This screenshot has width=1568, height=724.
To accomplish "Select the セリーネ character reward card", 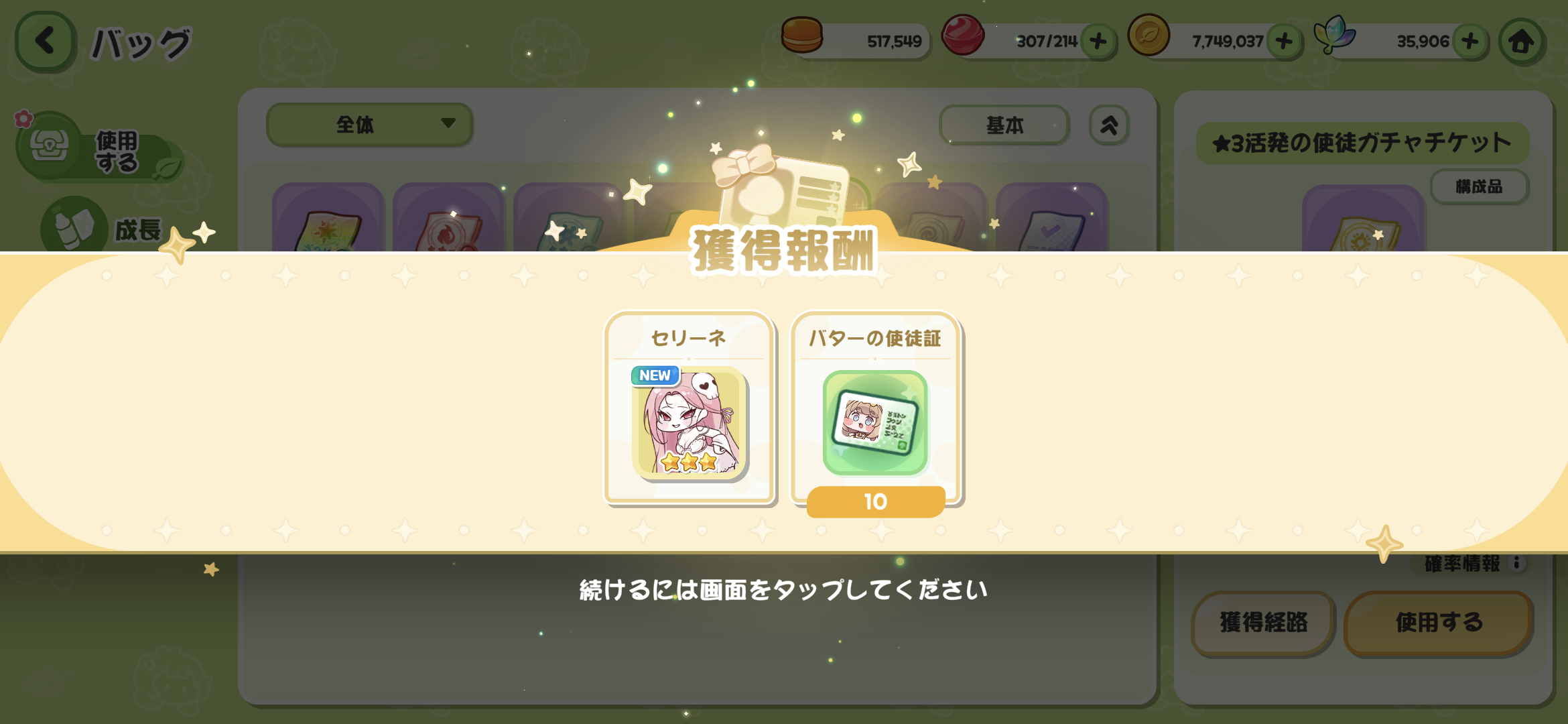I will pos(690,408).
